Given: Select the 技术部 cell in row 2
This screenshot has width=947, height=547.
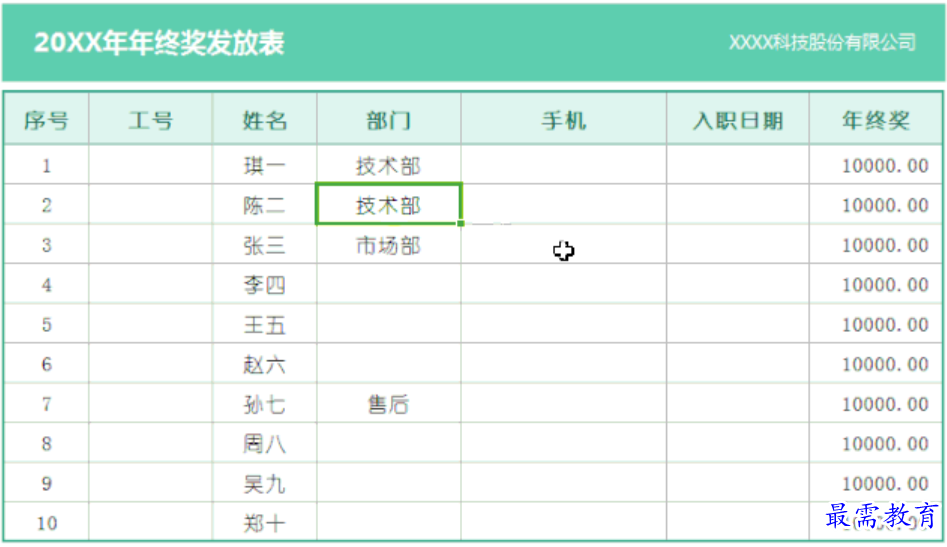Looking at the screenshot, I should [x=388, y=204].
